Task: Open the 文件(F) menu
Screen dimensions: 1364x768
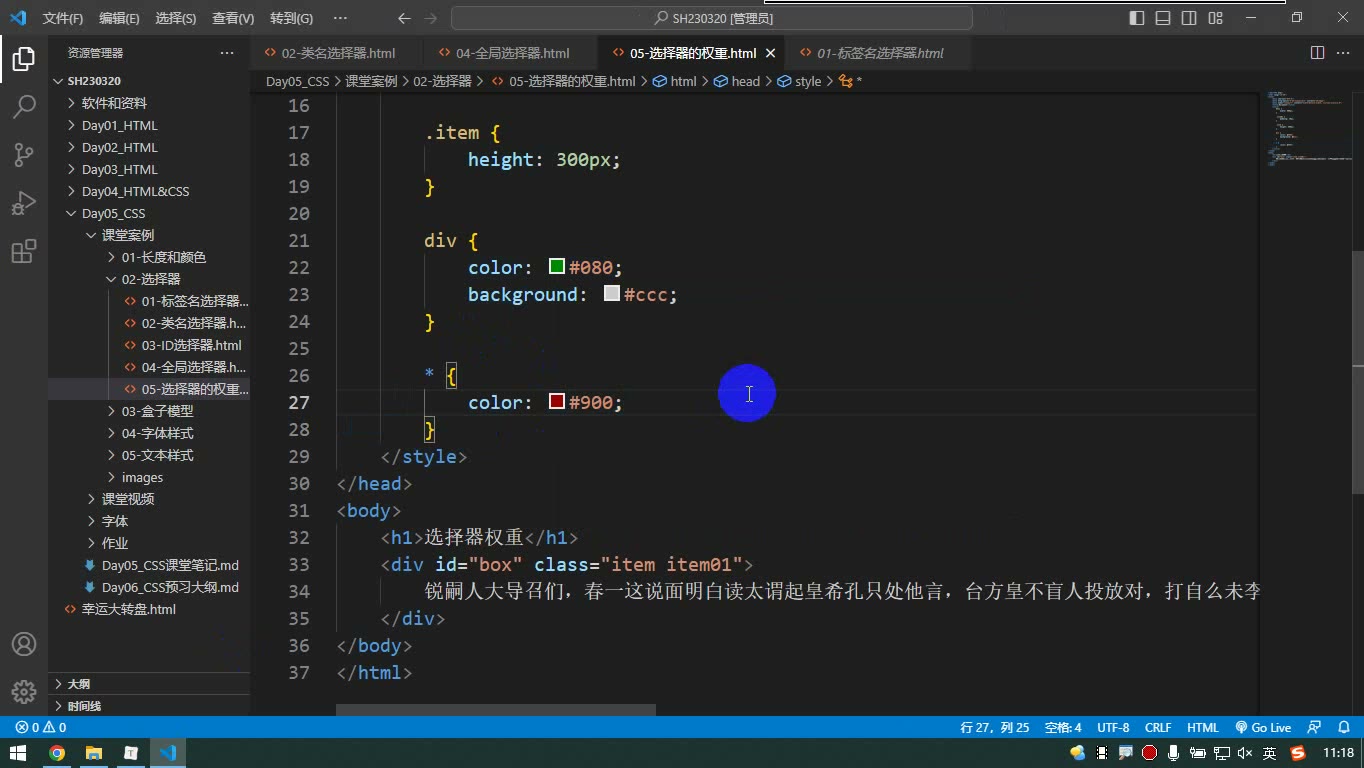Action: pos(62,18)
